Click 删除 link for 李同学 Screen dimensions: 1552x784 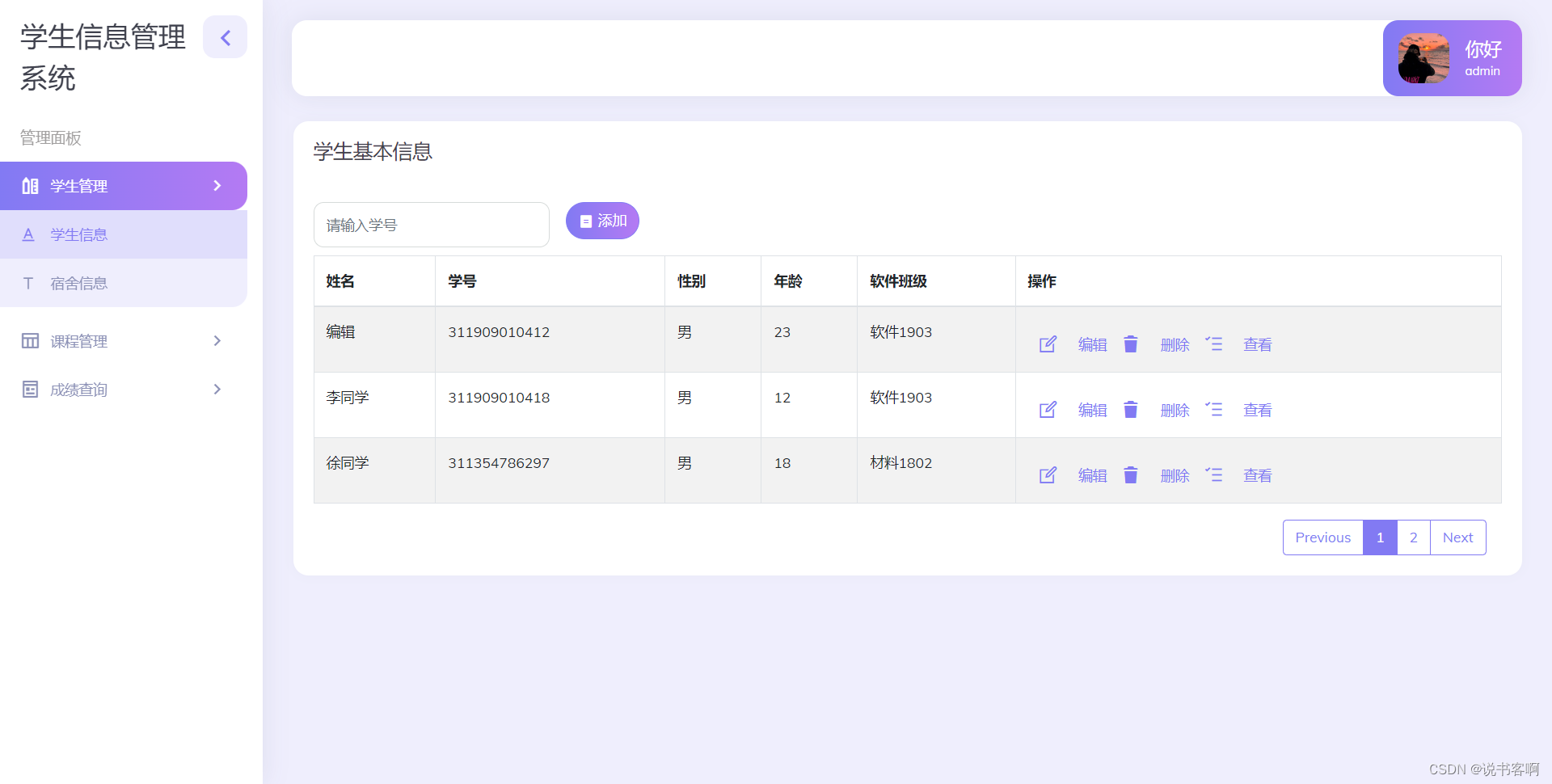click(1175, 411)
